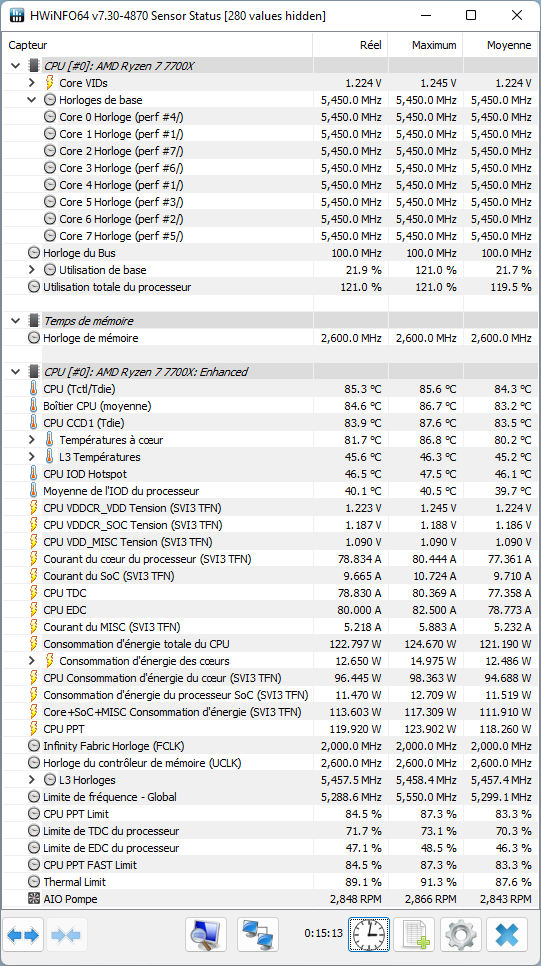Click the CPU EDC lightning icon
Screen dimensions: 541x966
click(x=34, y=610)
